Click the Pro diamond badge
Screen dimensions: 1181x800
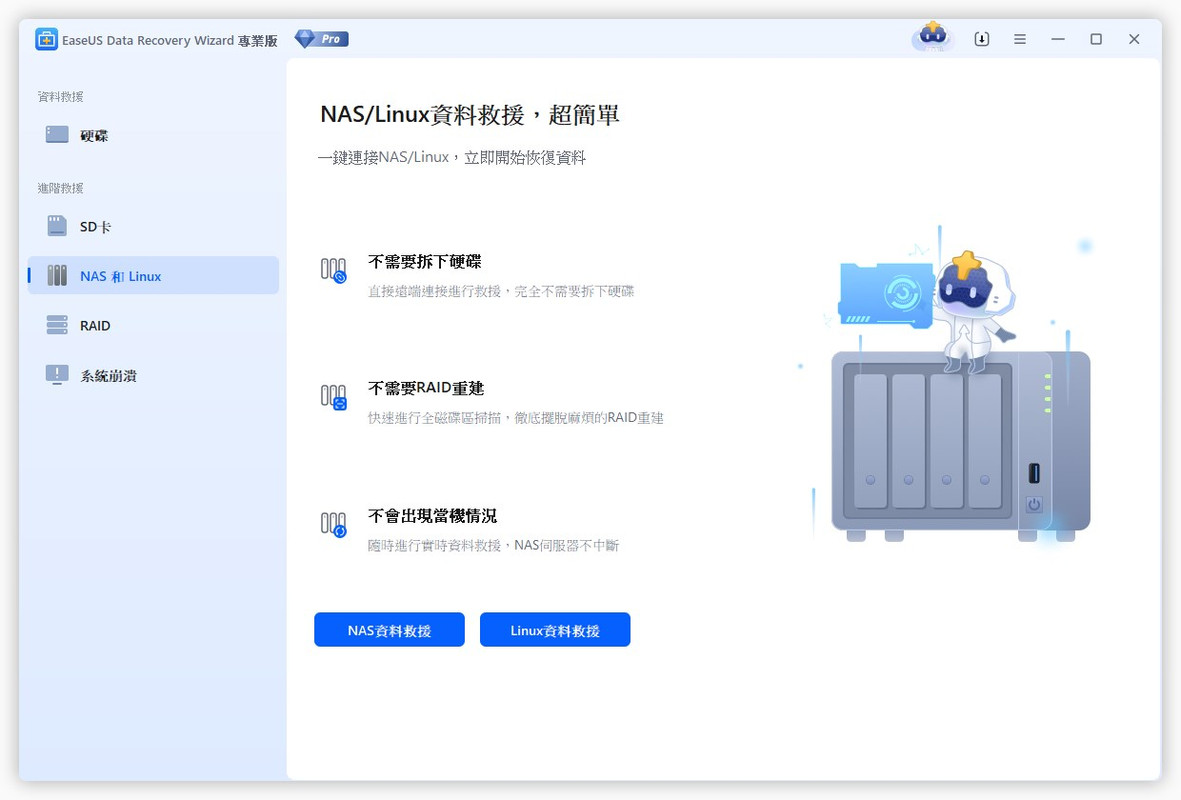(x=322, y=38)
